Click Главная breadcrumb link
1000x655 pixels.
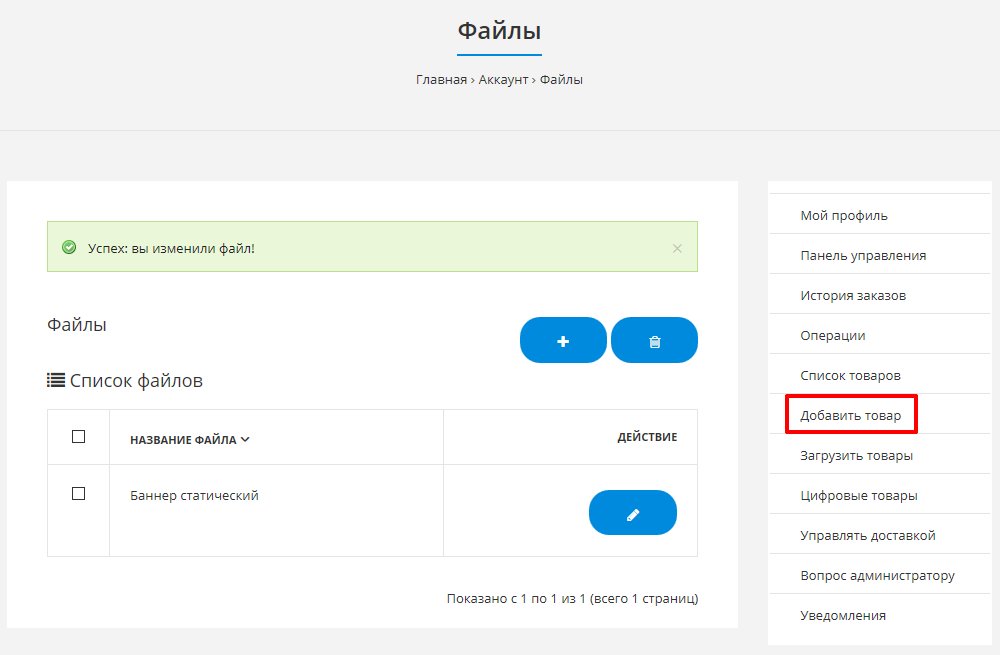pos(441,80)
